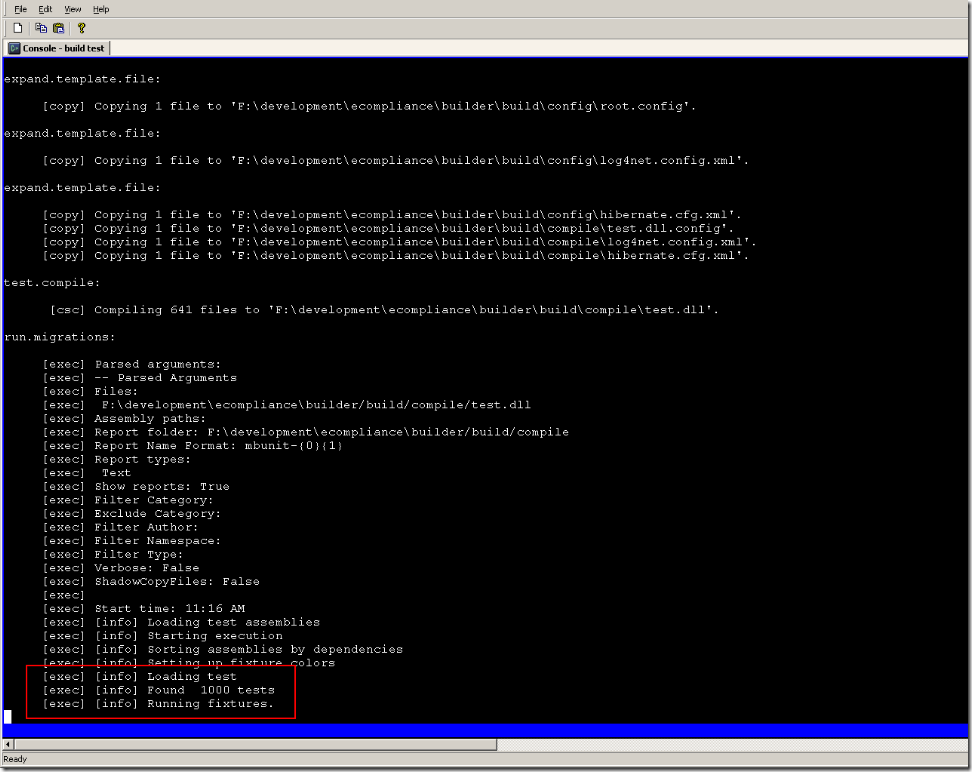Image resolution: width=972 pixels, height=772 pixels.
Task: Click the Copy toolbar icon
Action: (41, 28)
